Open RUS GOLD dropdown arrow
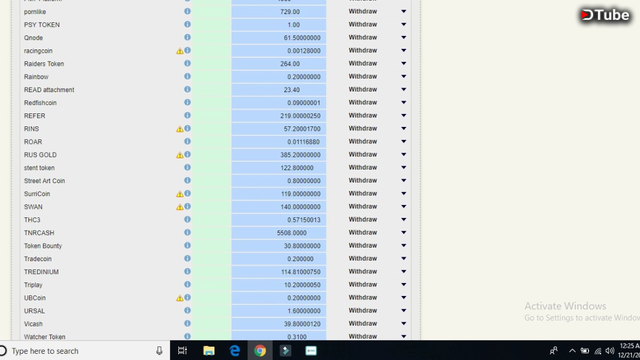The image size is (640, 360). point(404,155)
